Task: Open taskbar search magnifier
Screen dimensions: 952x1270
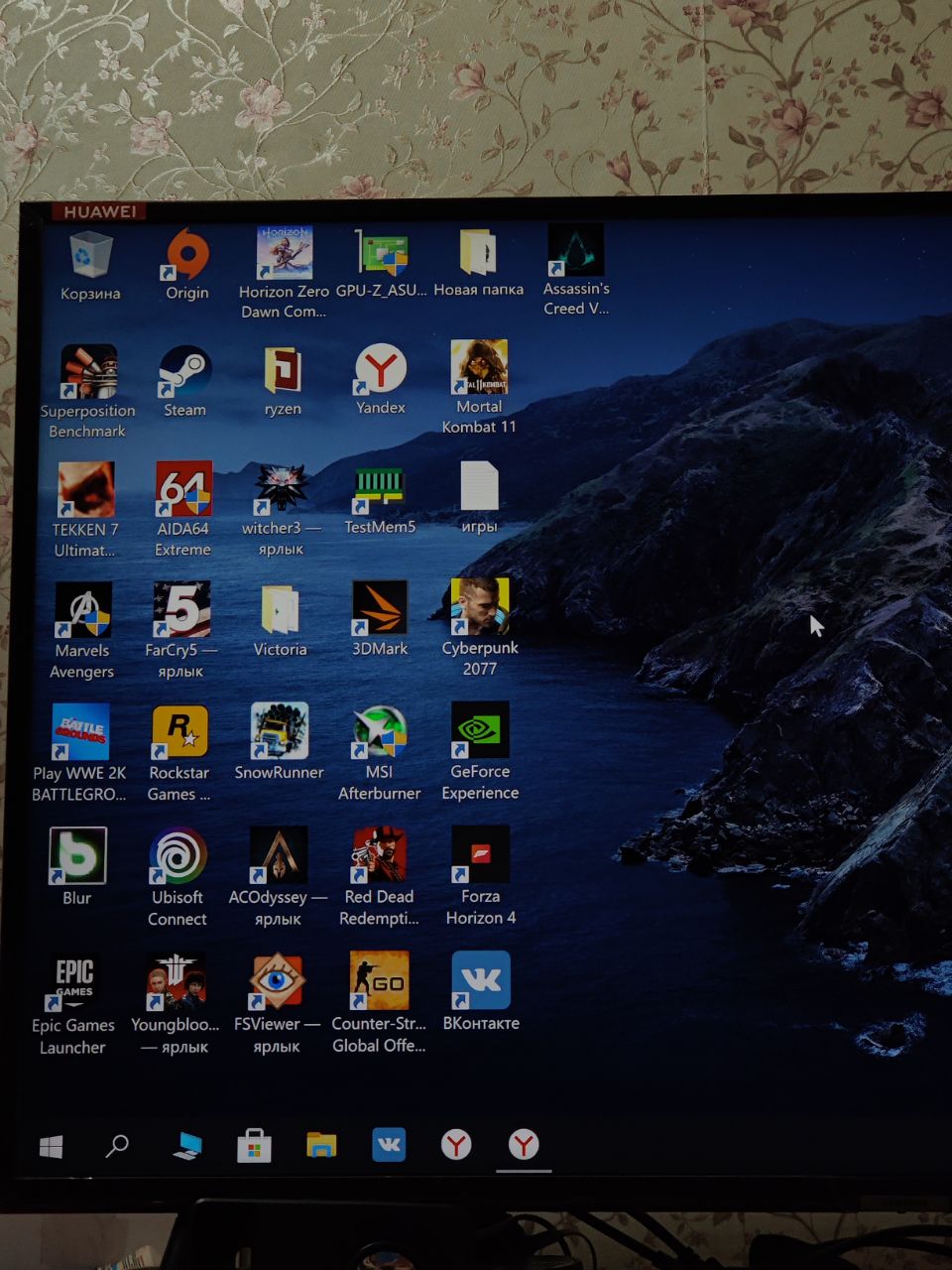Action: [117, 1147]
